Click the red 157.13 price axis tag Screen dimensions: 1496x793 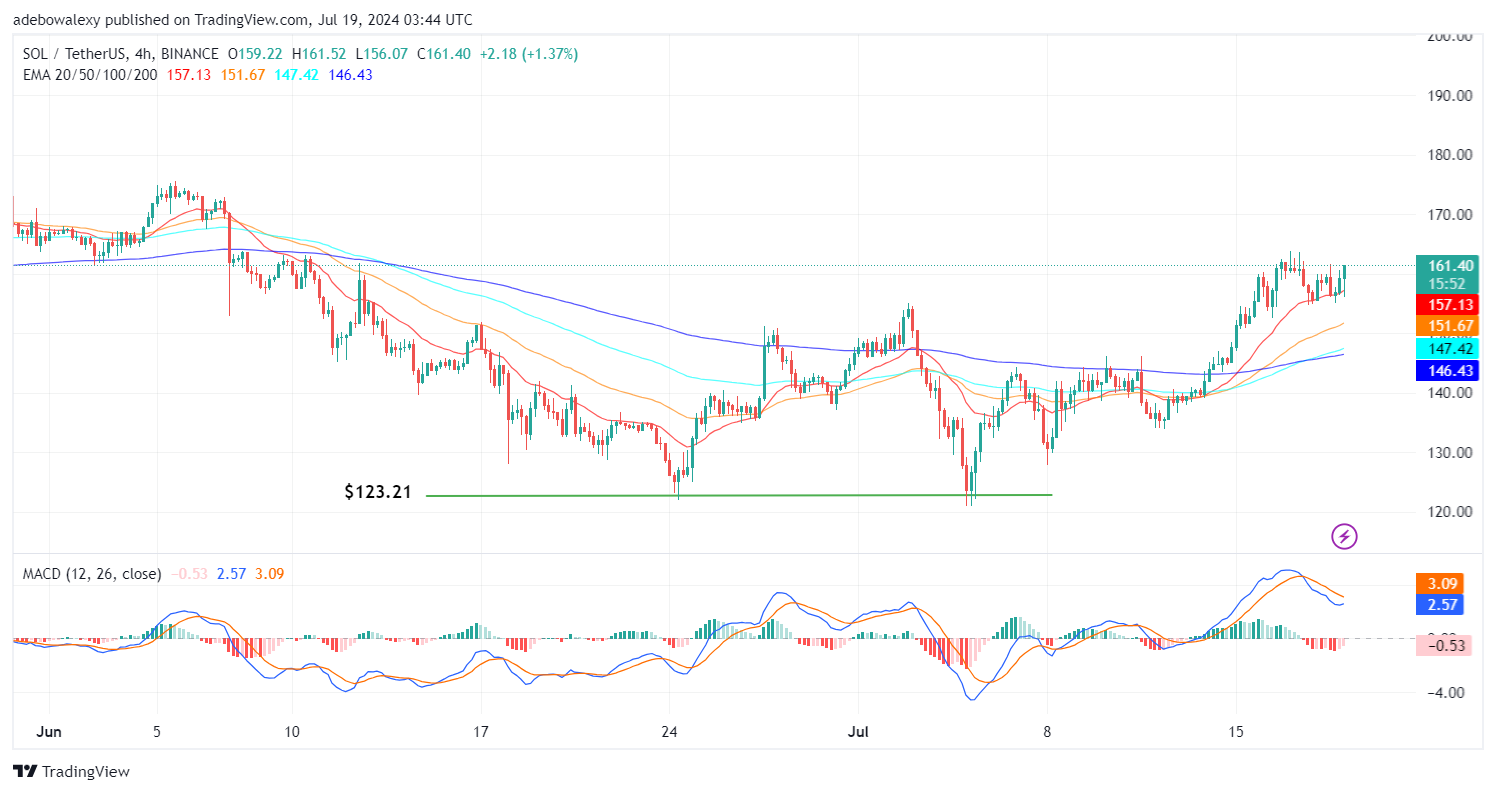coord(1447,304)
